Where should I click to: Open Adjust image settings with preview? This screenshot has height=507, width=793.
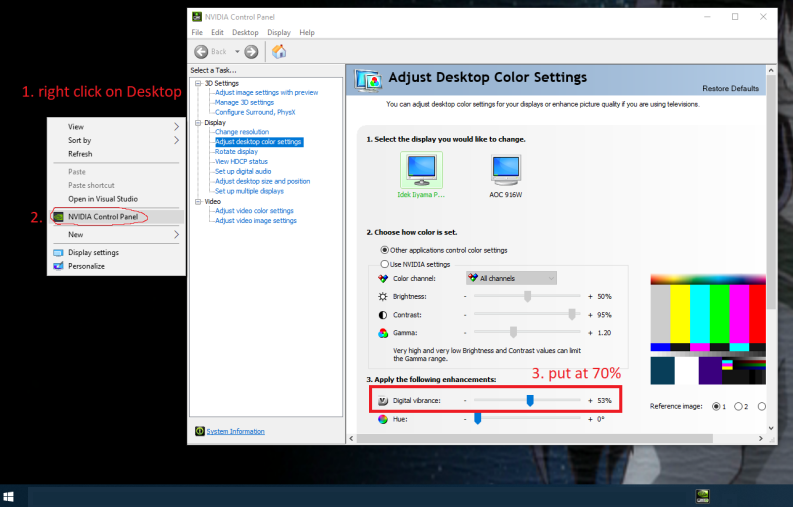(267, 93)
